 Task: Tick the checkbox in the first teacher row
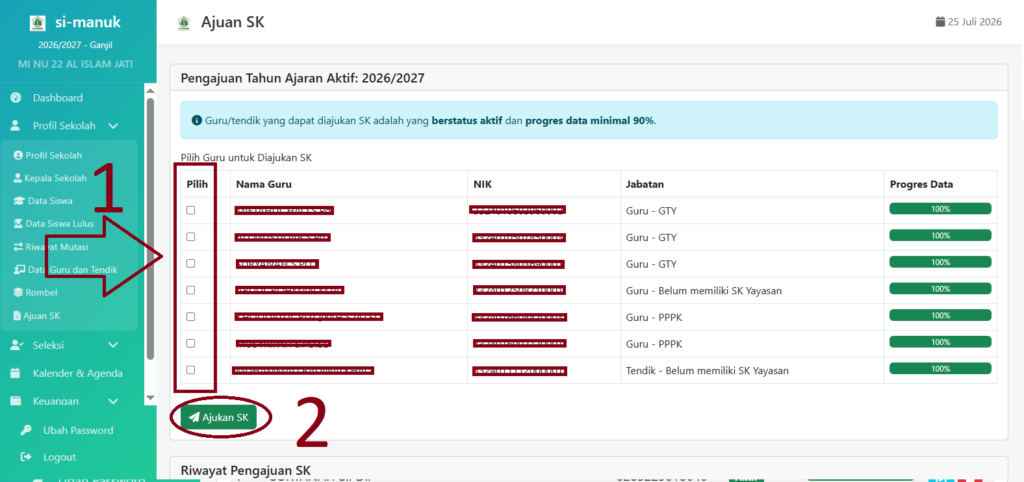click(x=191, y=210)
